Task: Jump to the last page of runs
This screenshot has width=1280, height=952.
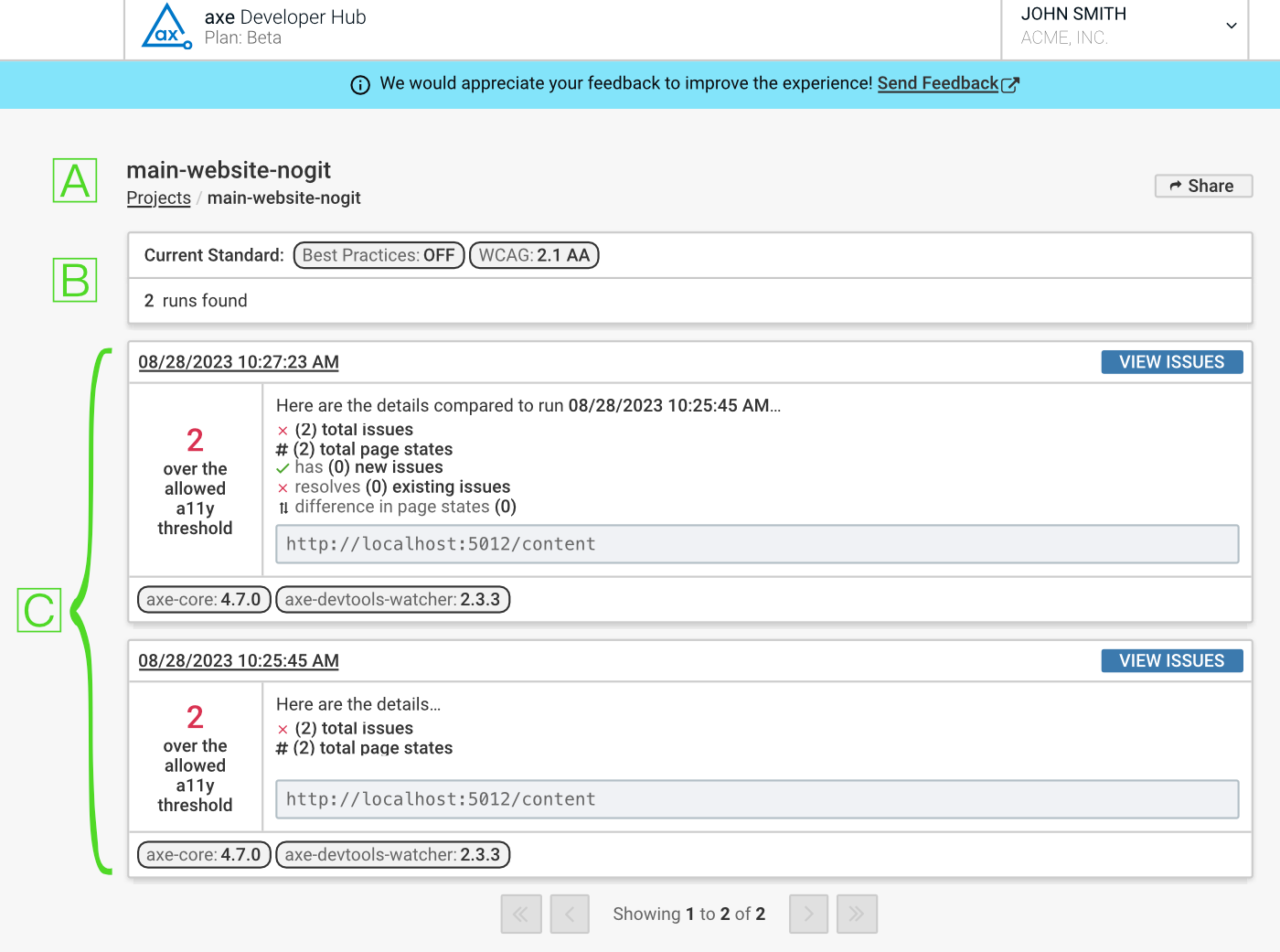Action: click(x=857, y=914)
